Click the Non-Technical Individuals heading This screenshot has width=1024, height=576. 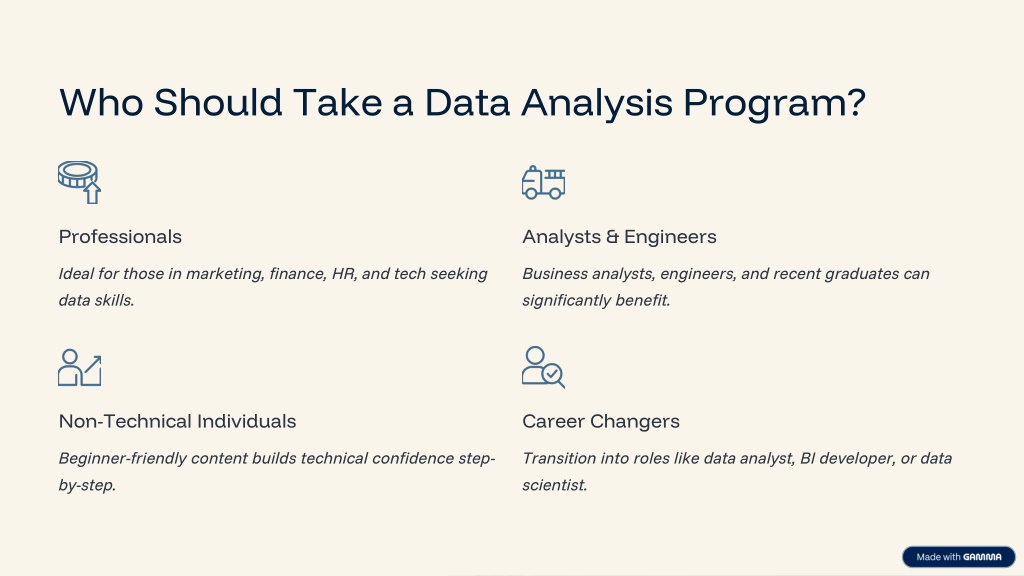pos(178,421)
